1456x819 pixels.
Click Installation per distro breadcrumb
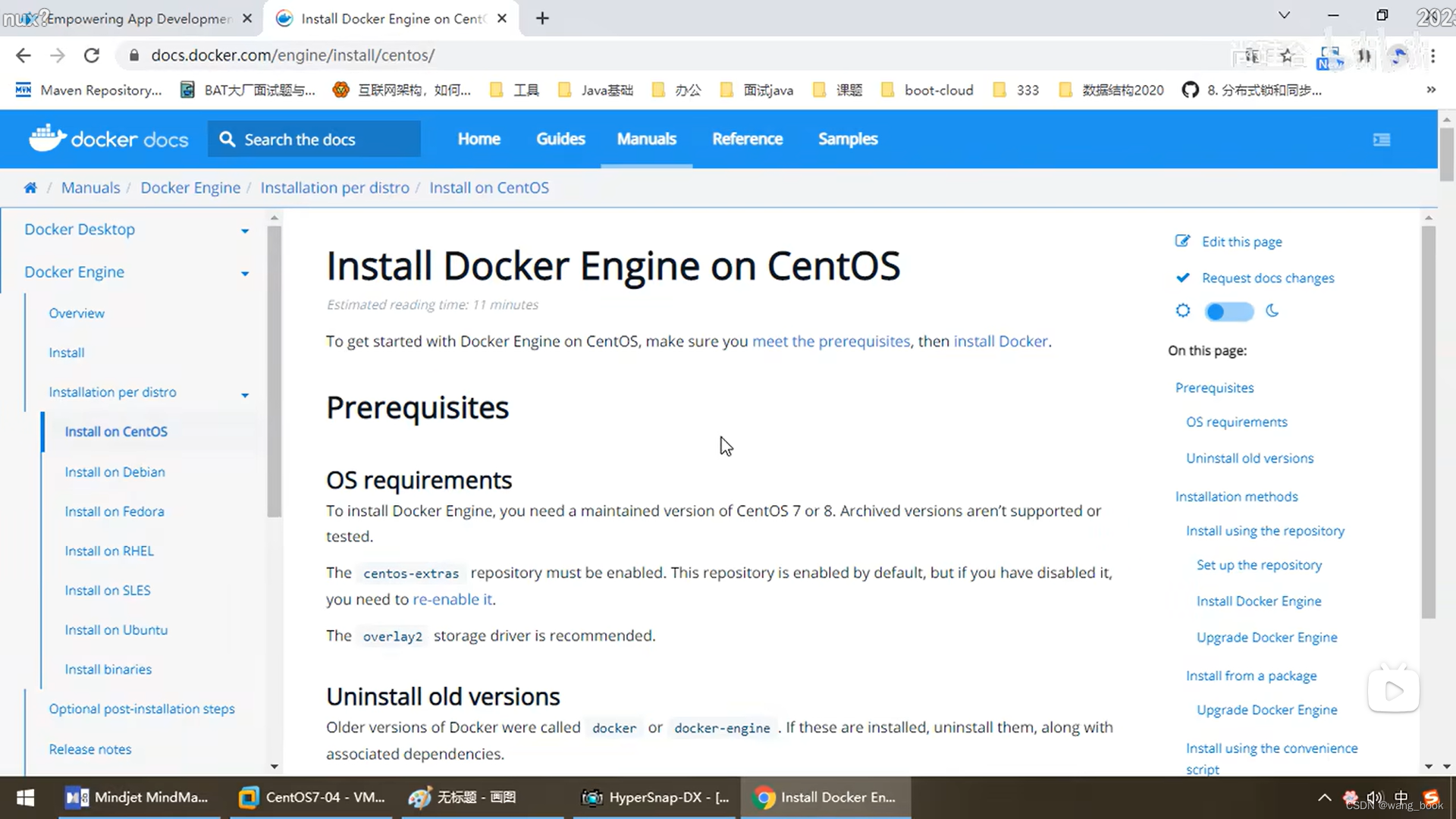point(335,188)
